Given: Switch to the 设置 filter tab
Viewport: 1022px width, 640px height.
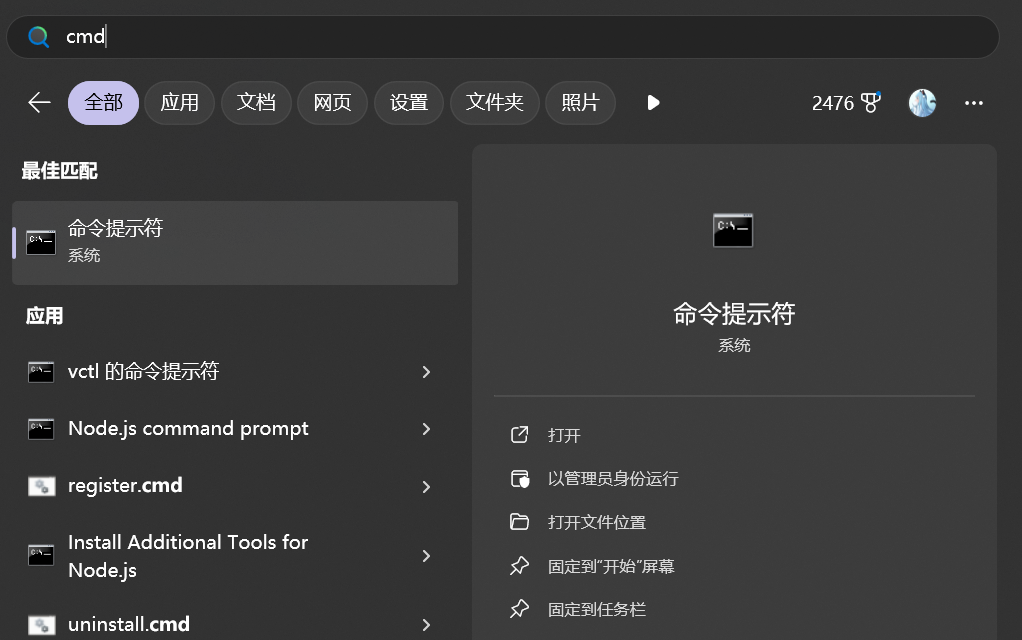Looking at the screenshot, I should pyautogui.click(x=409, y=103).
